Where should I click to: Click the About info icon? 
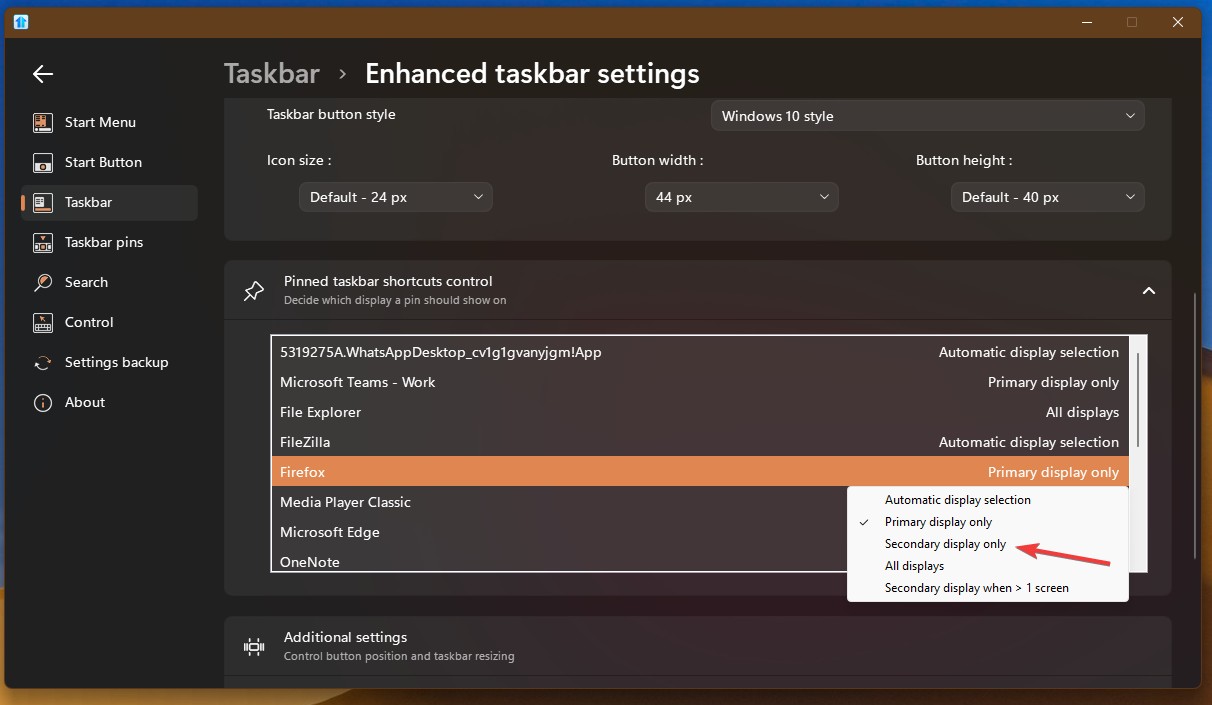[42, 402]
